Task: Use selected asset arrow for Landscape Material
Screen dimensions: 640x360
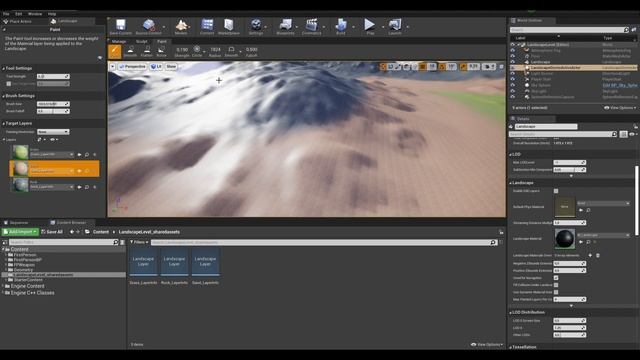Action: (581, 242)
